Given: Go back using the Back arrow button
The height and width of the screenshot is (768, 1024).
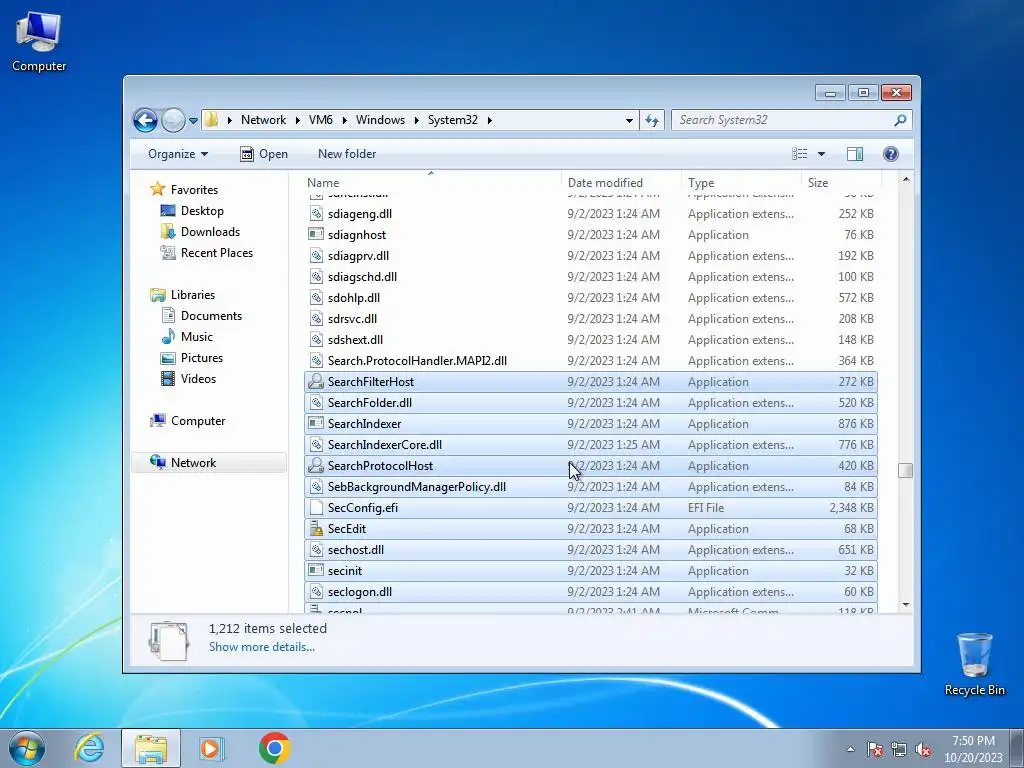Looking at the screenshot, I should click(x=145, y=120).
